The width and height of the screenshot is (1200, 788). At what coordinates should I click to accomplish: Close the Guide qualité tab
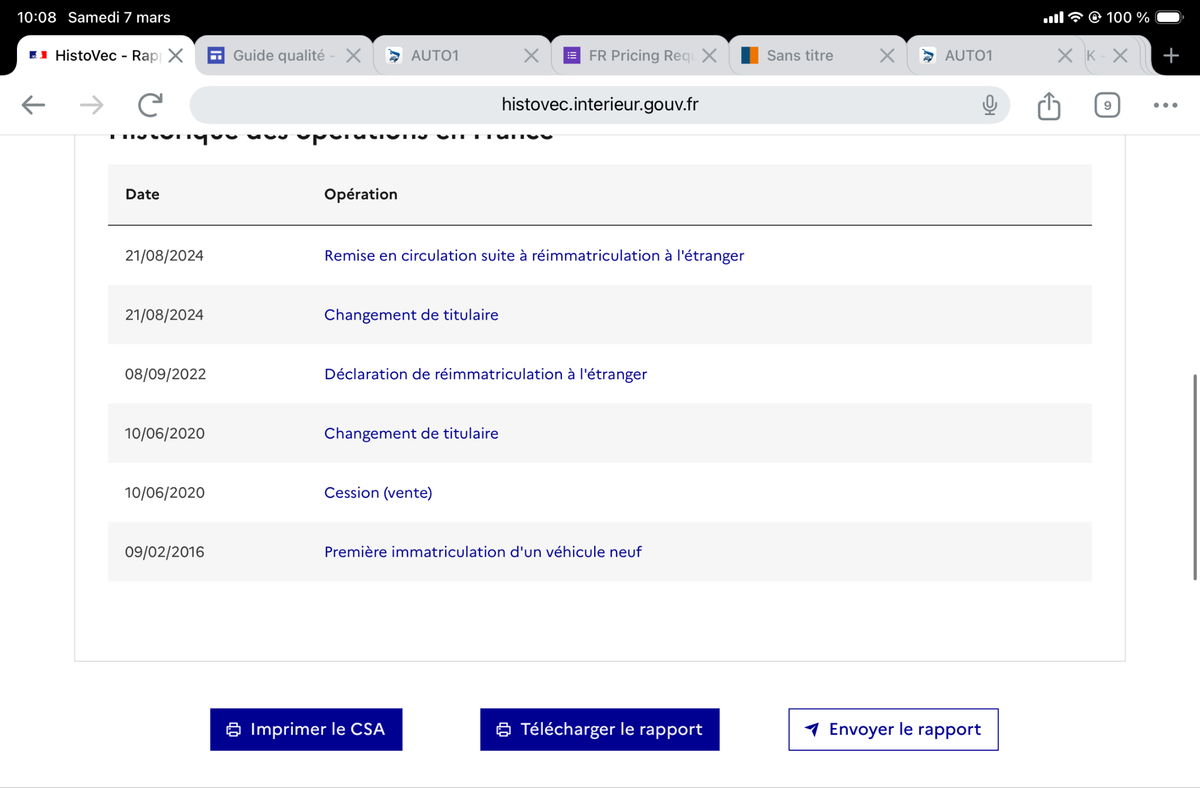353,56
